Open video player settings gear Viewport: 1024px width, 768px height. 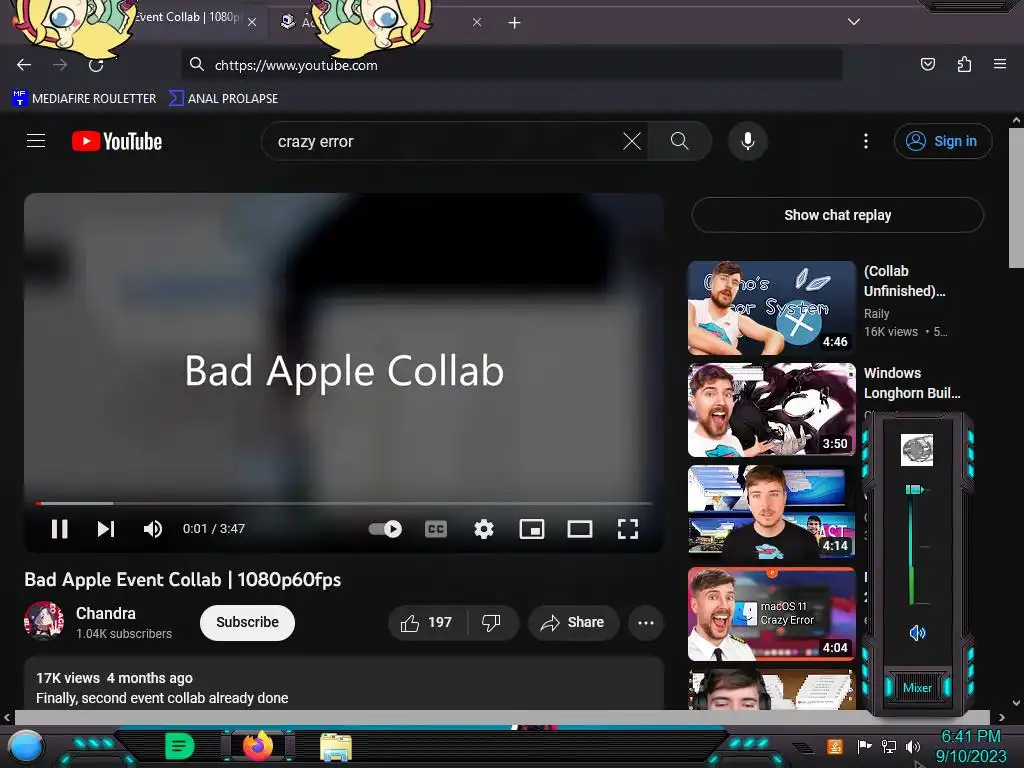coord(484,529)
